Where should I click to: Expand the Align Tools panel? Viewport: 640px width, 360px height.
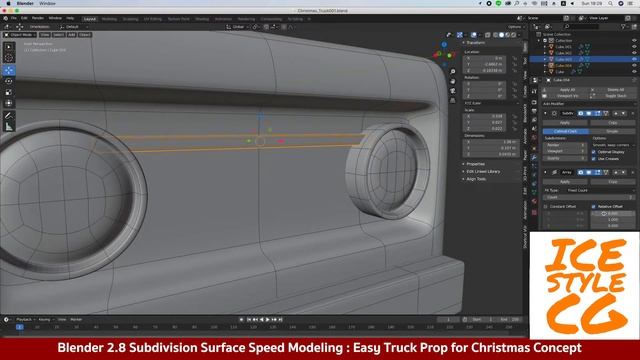(476, 179)
